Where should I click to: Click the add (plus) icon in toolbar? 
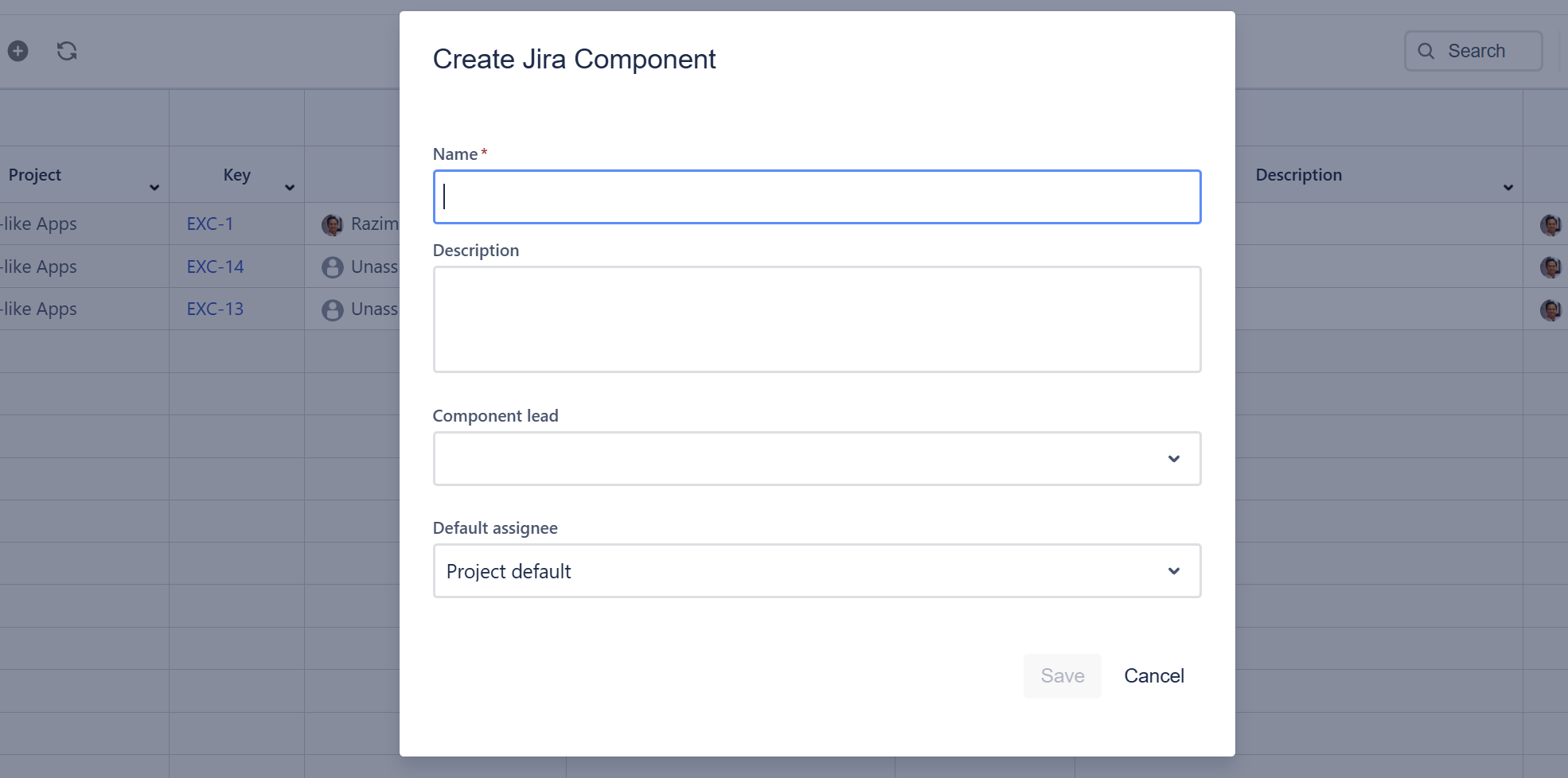pos(18,51)
